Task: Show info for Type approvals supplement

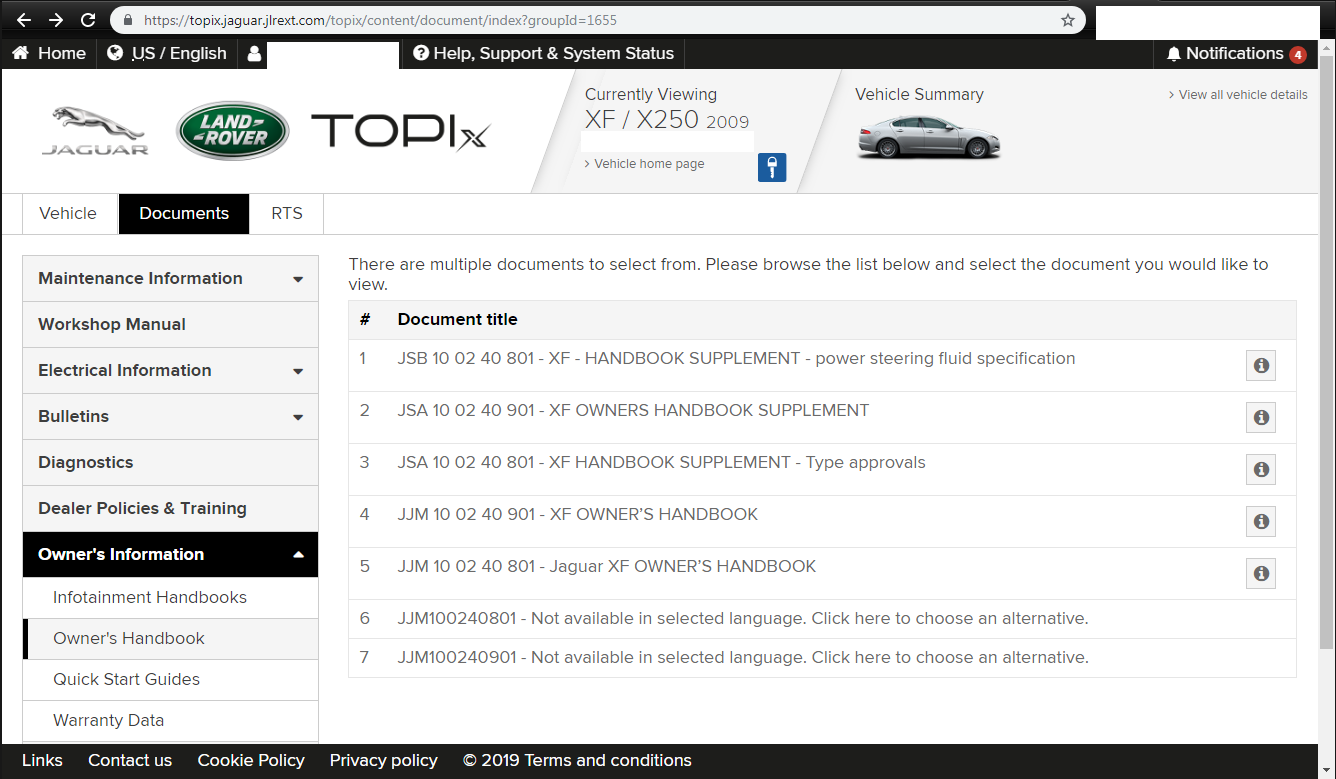Action: click(1260, 470)
